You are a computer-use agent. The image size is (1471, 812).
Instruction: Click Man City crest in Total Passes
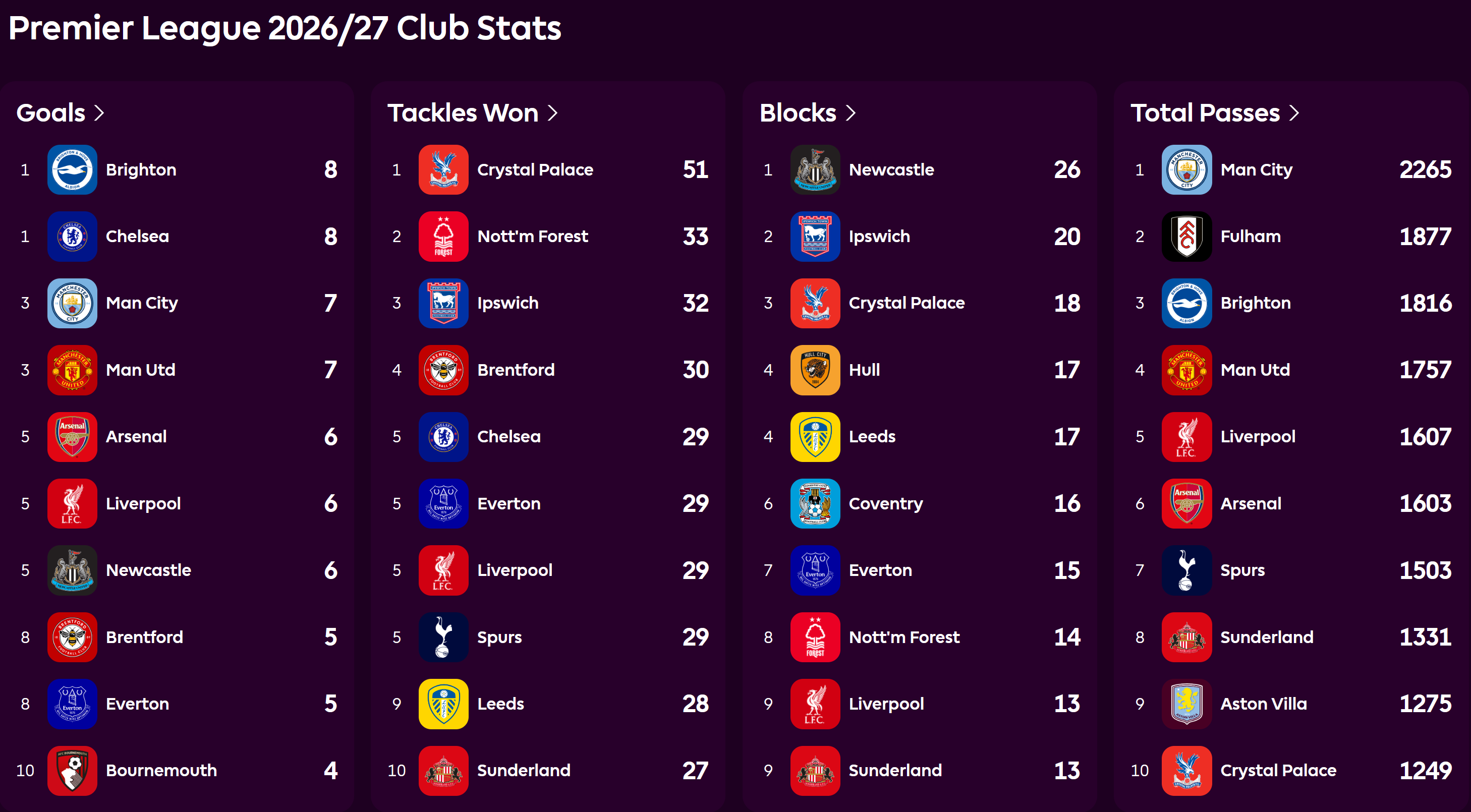[x=1186, y=169]
